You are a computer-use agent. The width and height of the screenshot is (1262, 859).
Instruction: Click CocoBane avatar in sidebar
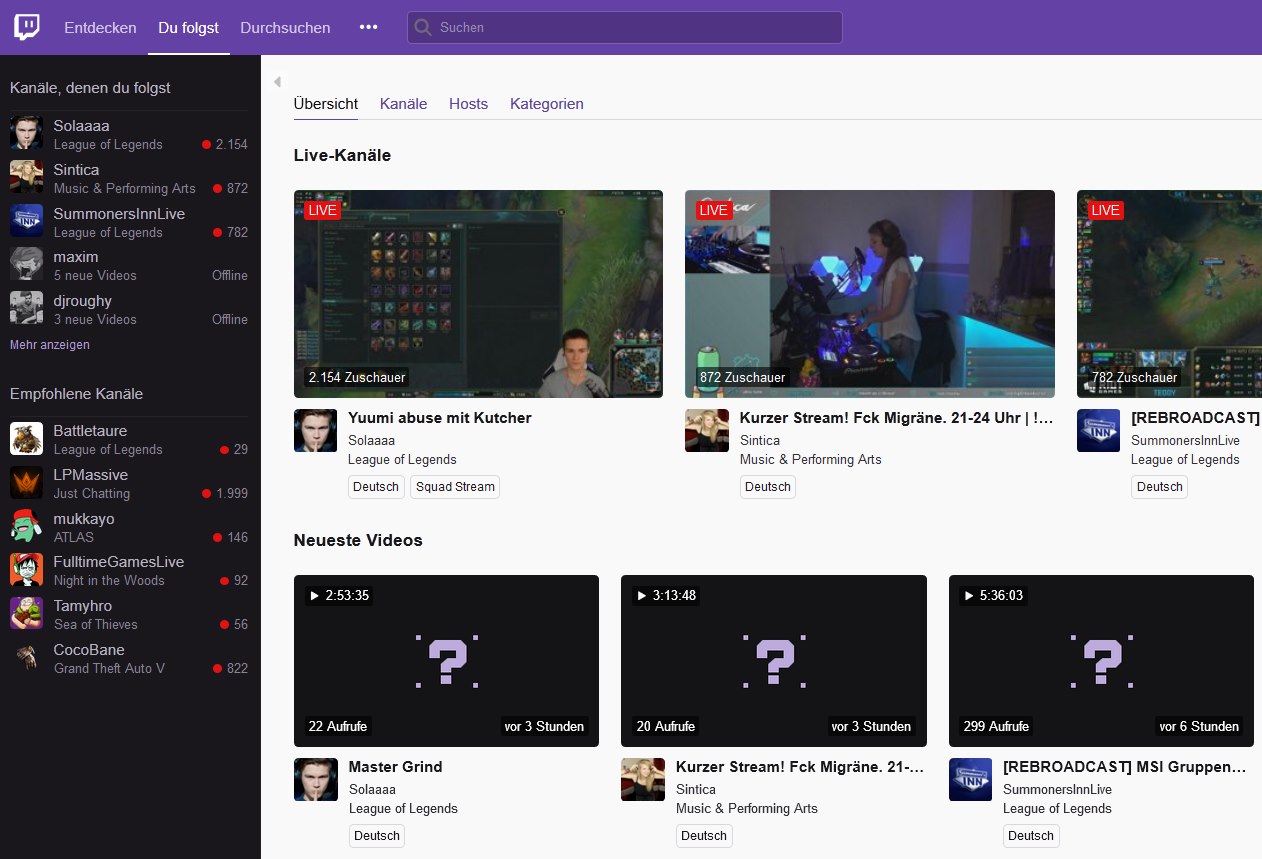coord(26,657)
